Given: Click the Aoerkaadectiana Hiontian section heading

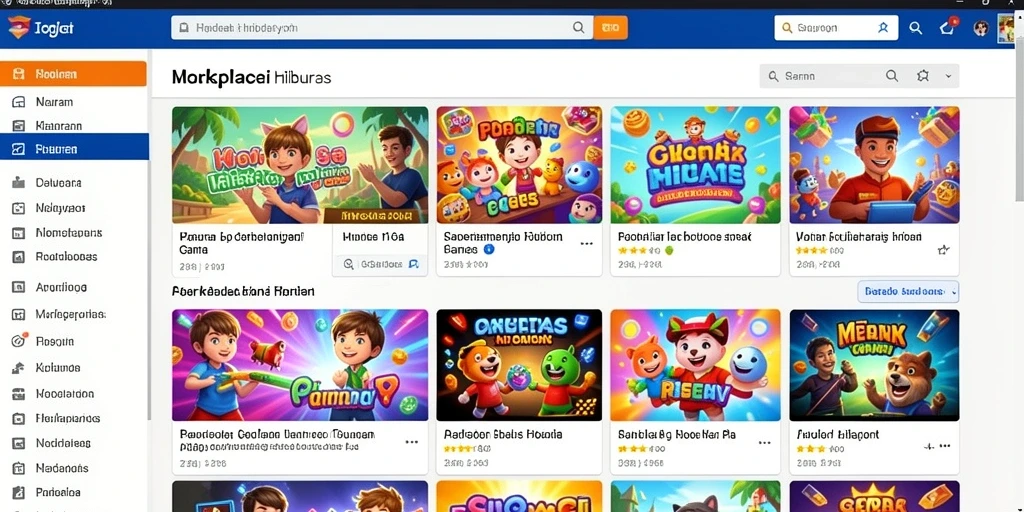Looking at the screenshot, I should click(243, 291).
